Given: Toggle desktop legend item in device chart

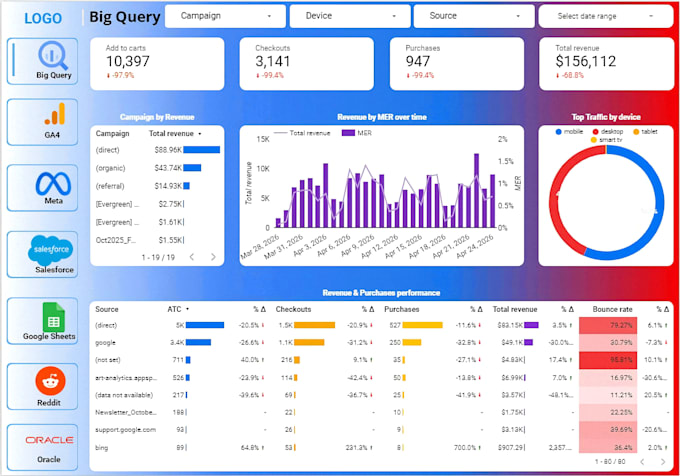Looking at the screenshot, I should coord(608,131).
